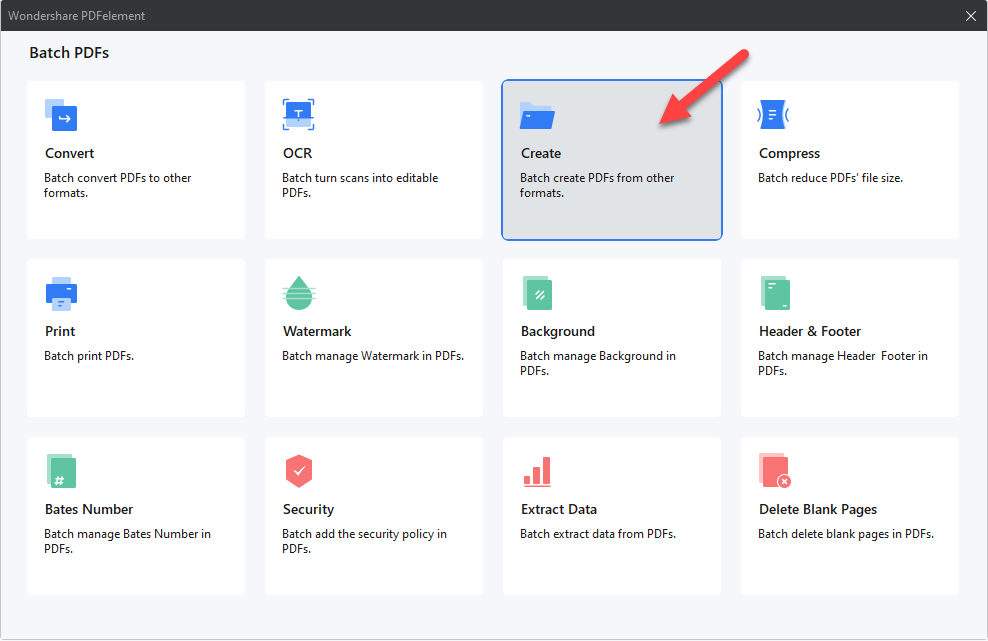Click the red shield Security icon
988x641 pixels.
(x=299, y=471)
